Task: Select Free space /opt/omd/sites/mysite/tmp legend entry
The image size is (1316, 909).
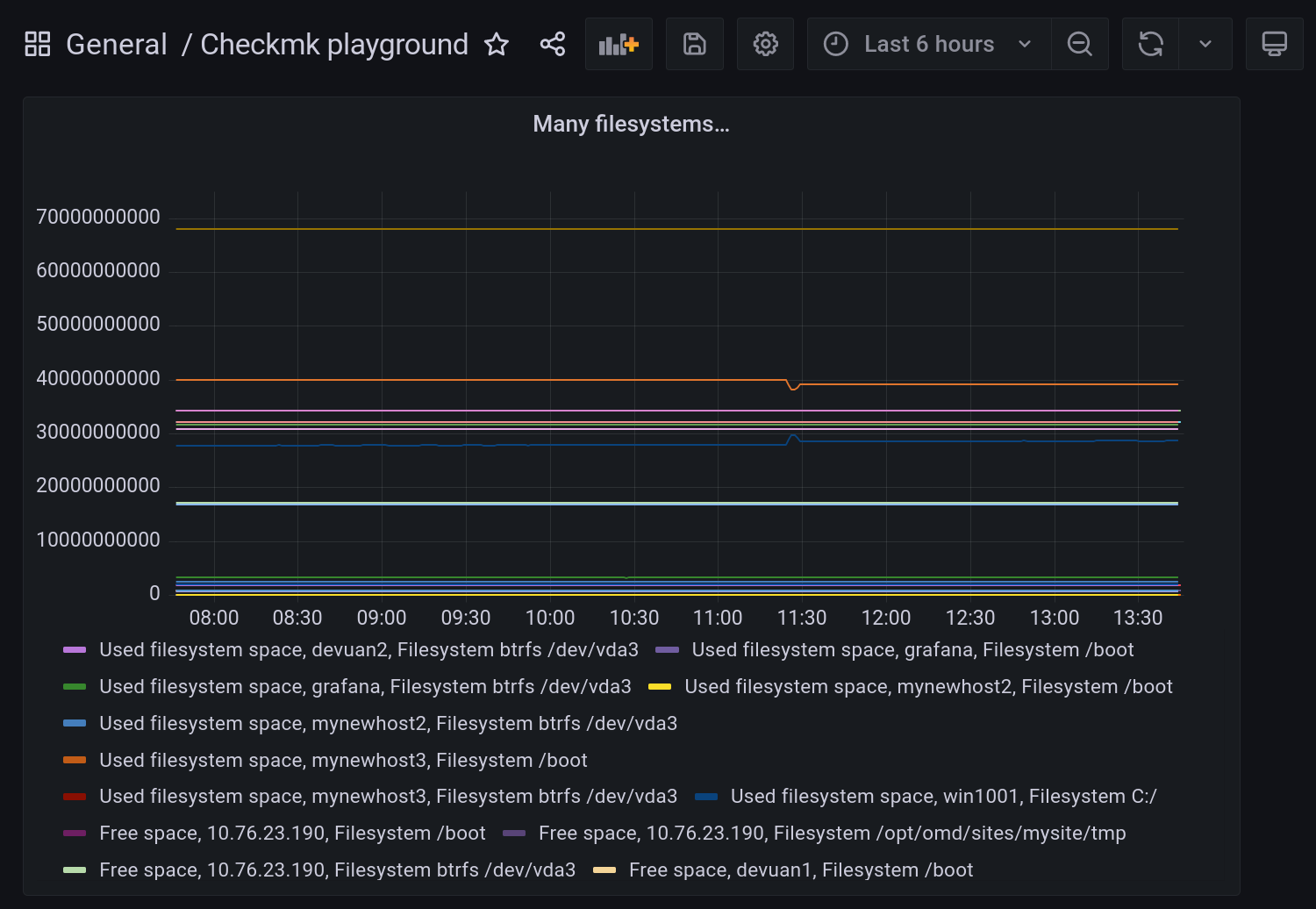Action: (832, 834)
